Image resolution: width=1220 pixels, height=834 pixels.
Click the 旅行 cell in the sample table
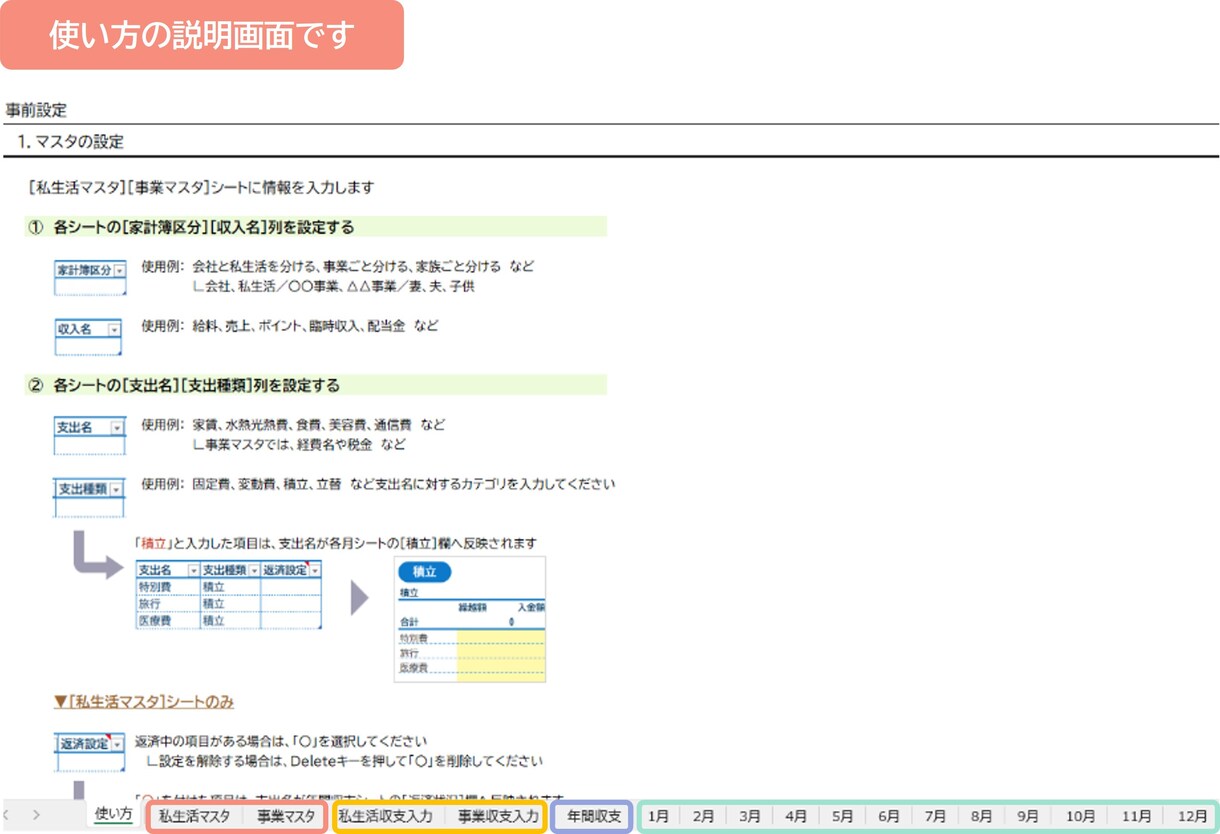click(x=166, y=604)
